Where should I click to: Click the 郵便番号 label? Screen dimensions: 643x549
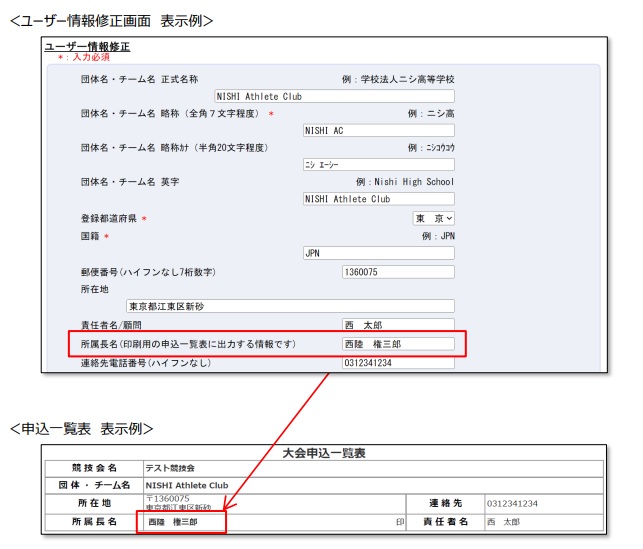(x=148, y=272)
